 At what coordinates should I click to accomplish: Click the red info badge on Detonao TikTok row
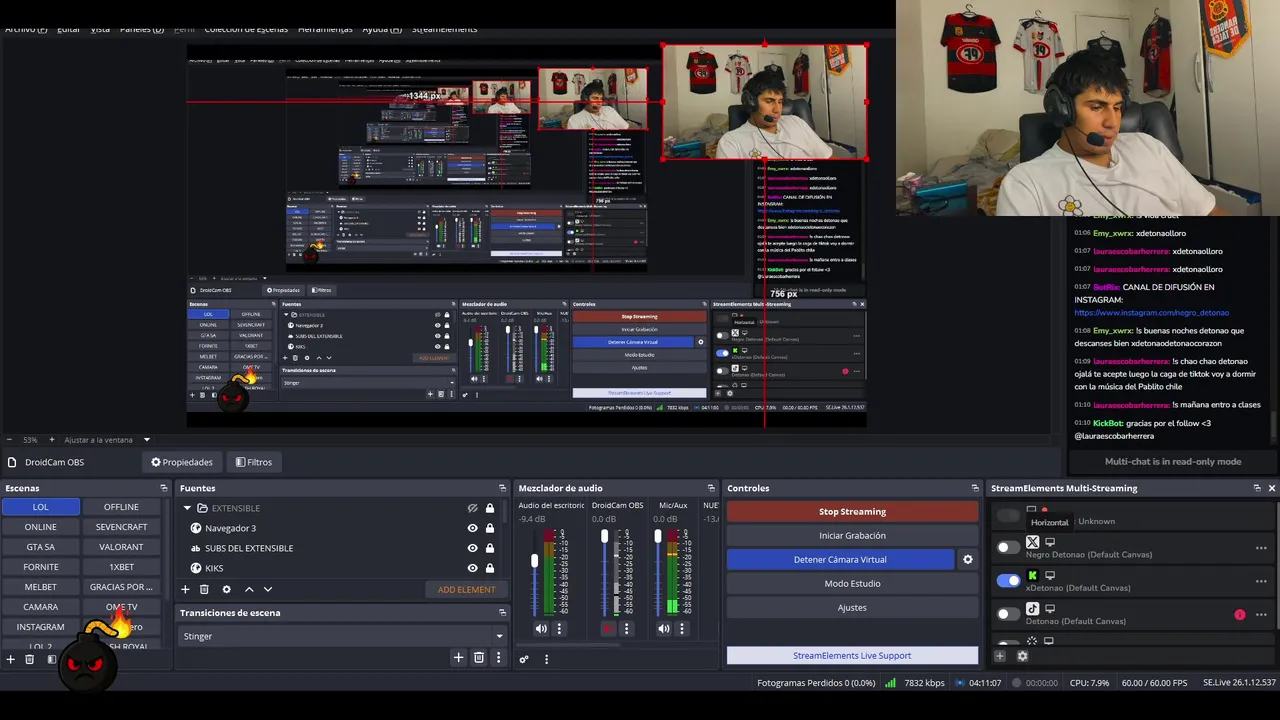pos(1240,615)
